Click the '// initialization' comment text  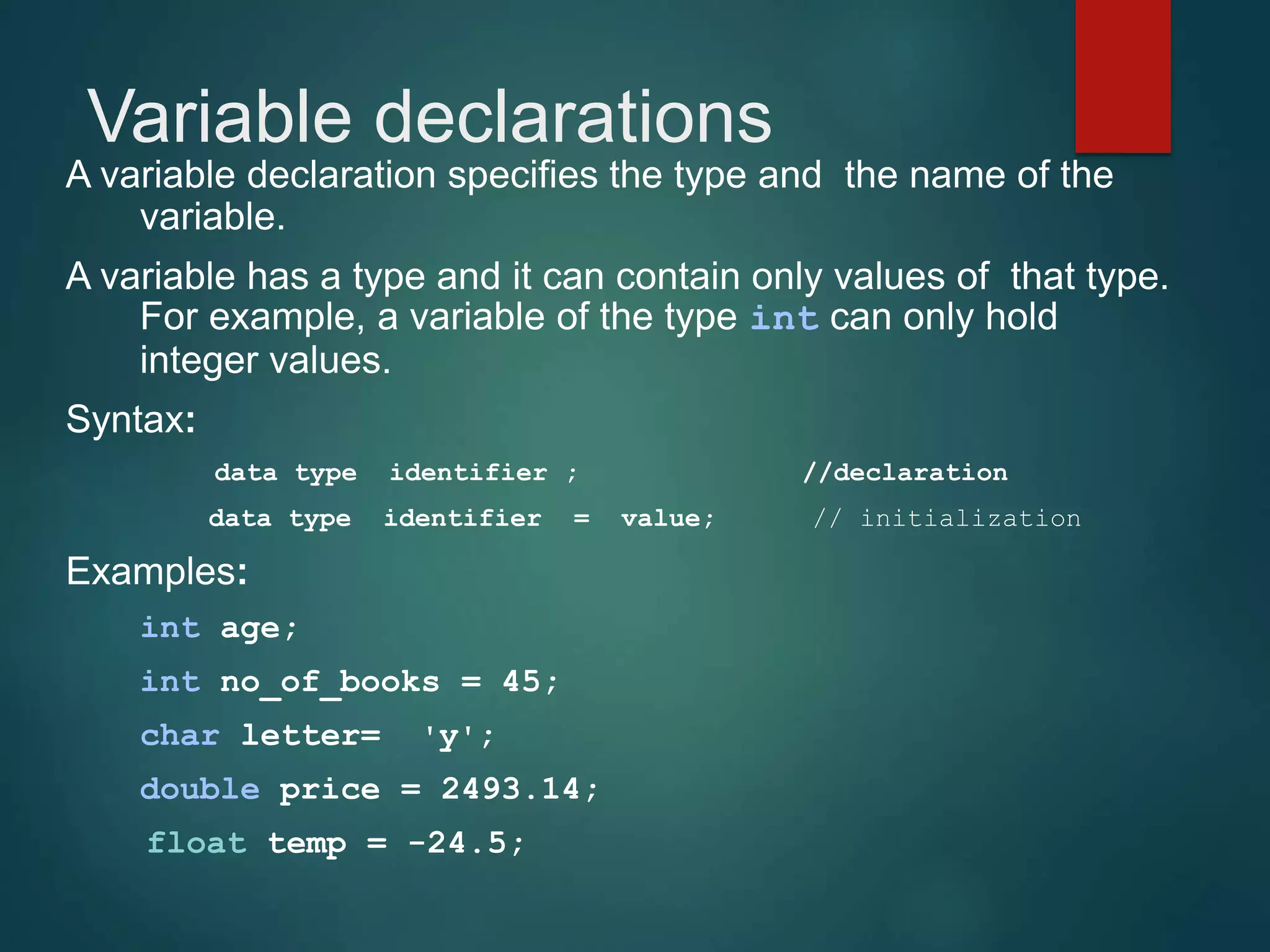click(x=946, y=518)
